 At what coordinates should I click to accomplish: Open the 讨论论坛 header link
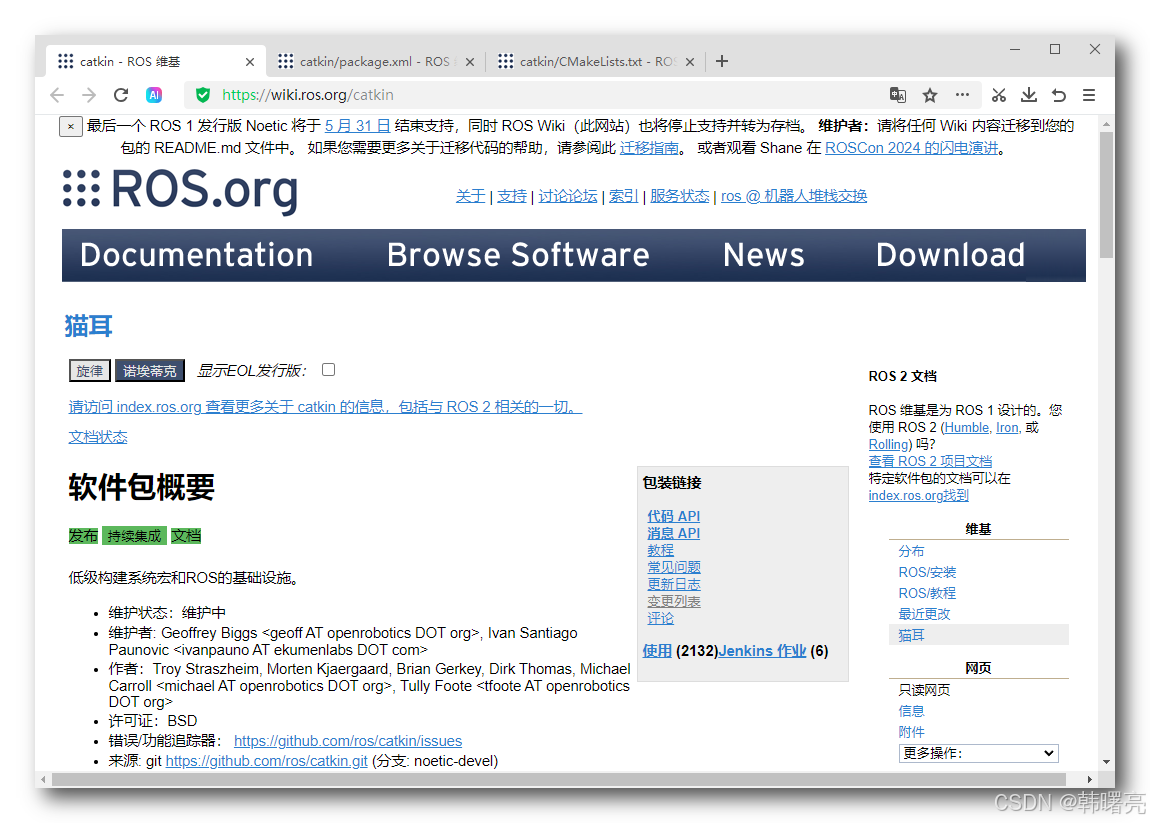[568, 196]
